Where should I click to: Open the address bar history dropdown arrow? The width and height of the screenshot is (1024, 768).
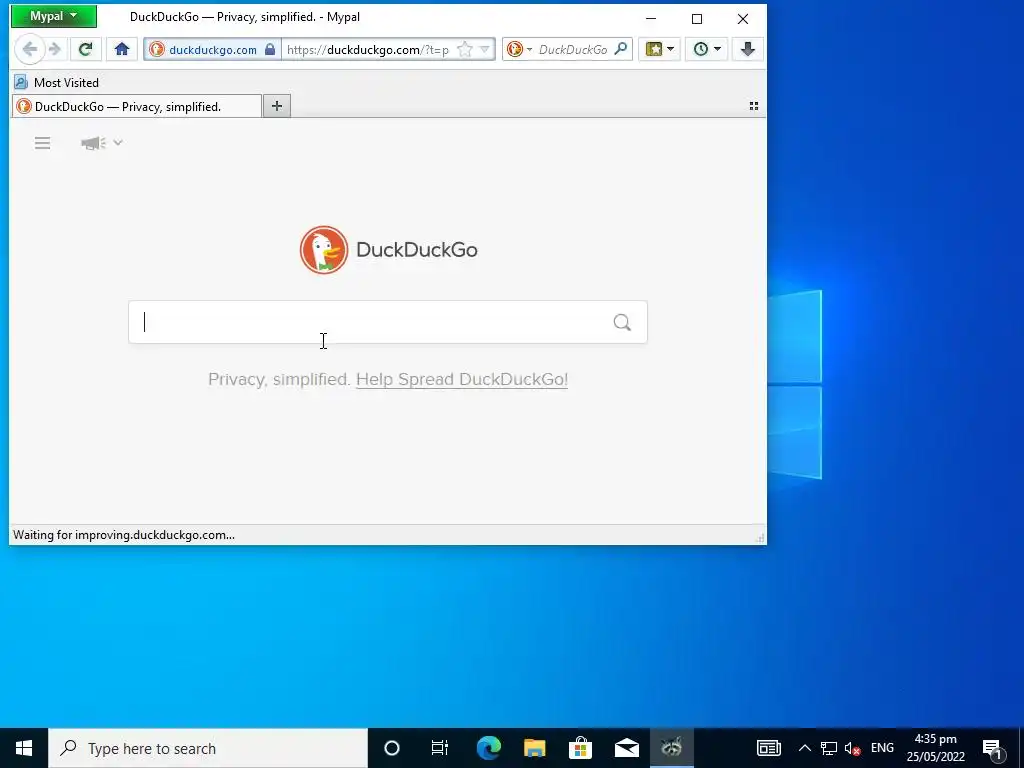(x=485, y=50)
